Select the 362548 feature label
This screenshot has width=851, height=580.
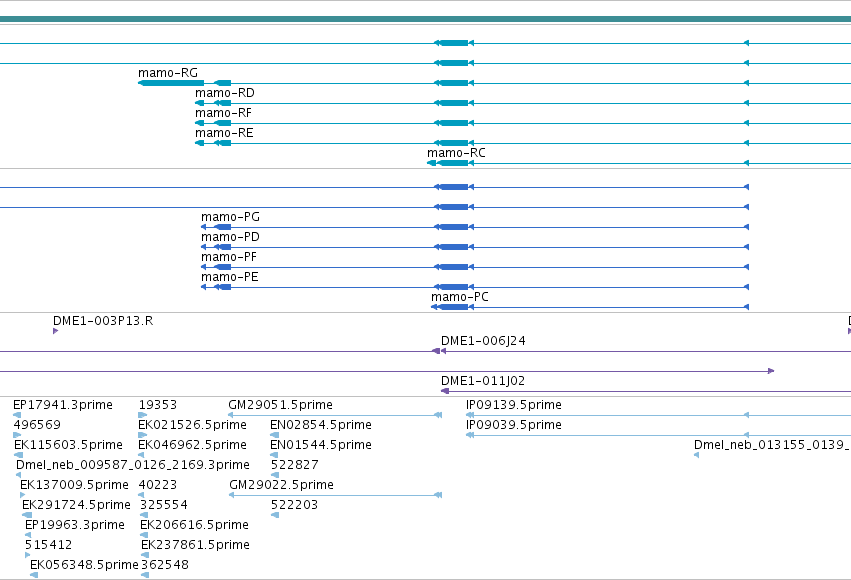165,565
